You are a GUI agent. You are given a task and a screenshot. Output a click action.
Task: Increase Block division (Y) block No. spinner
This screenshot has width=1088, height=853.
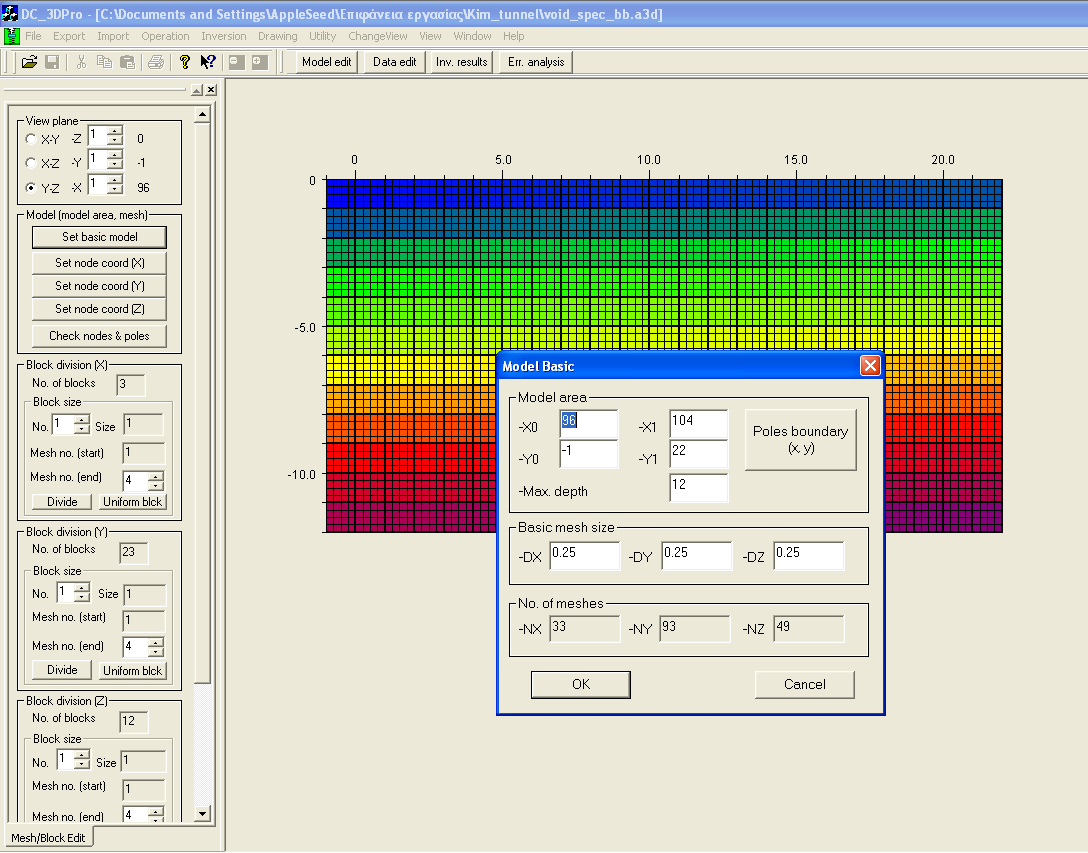81,588
